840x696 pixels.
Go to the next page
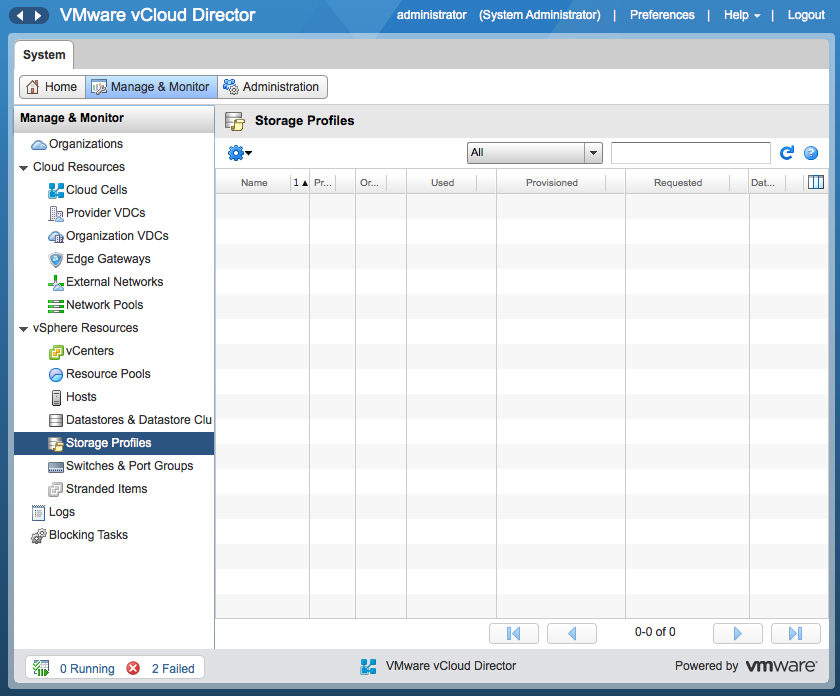pos(738,633)
